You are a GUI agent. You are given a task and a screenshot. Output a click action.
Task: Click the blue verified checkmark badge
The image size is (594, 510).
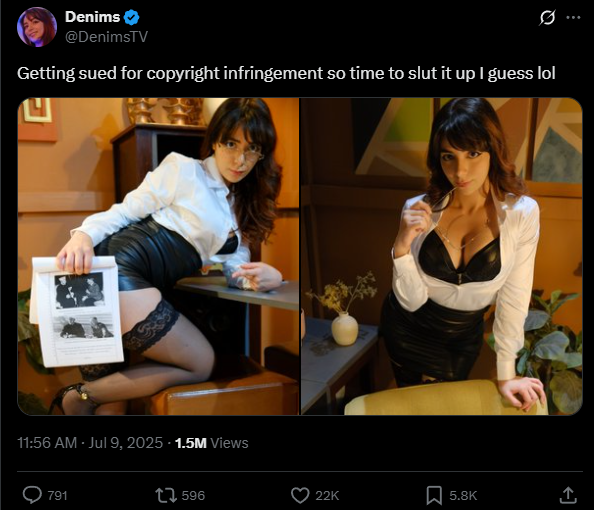click(x=132, y=17)
